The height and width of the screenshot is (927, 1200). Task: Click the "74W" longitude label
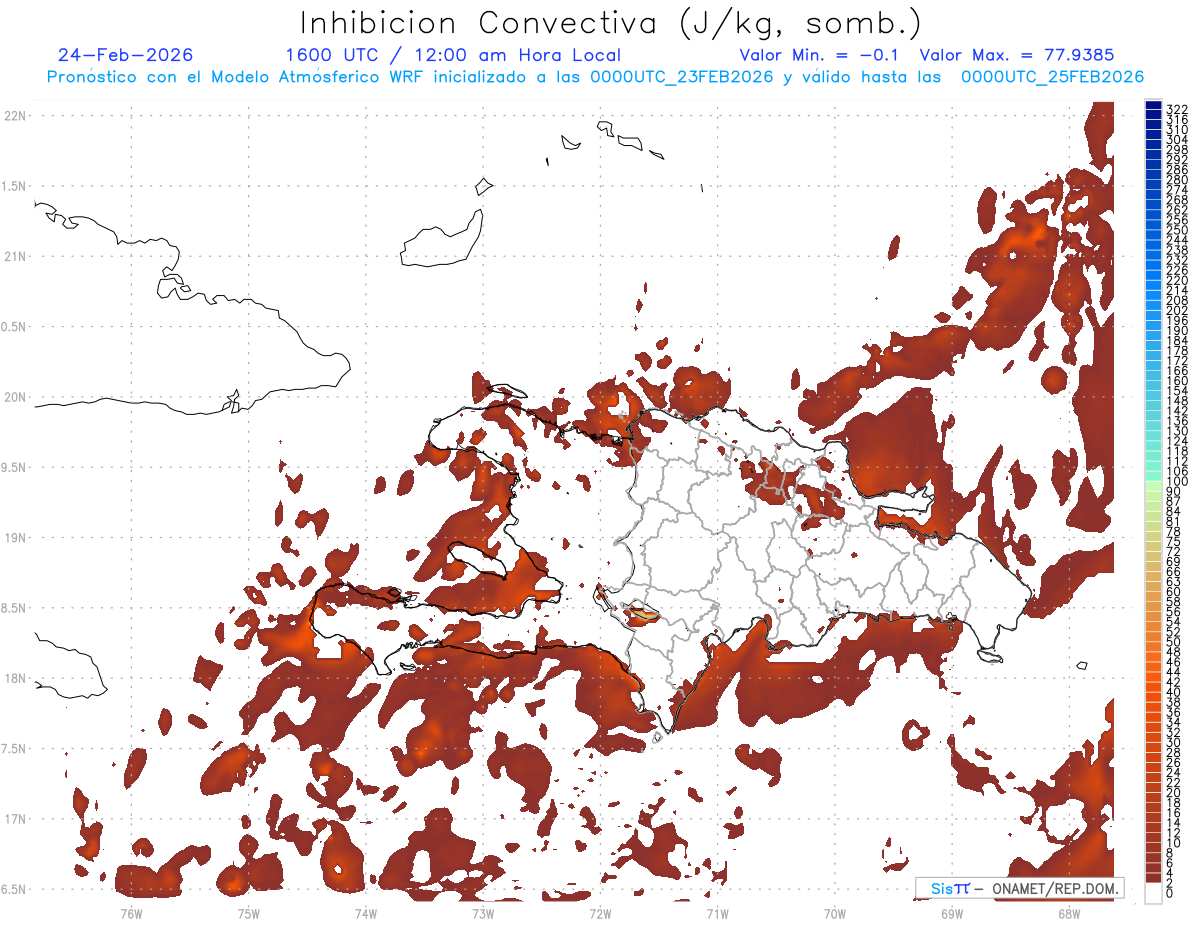pyautogui.click(x=366, y=912)
